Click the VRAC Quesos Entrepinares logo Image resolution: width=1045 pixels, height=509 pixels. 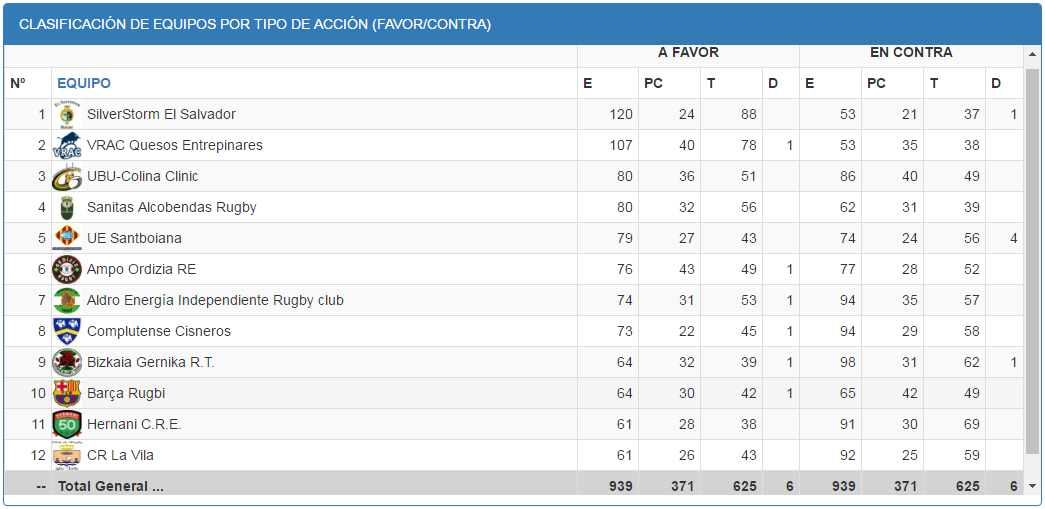click(x=67, y=146)
